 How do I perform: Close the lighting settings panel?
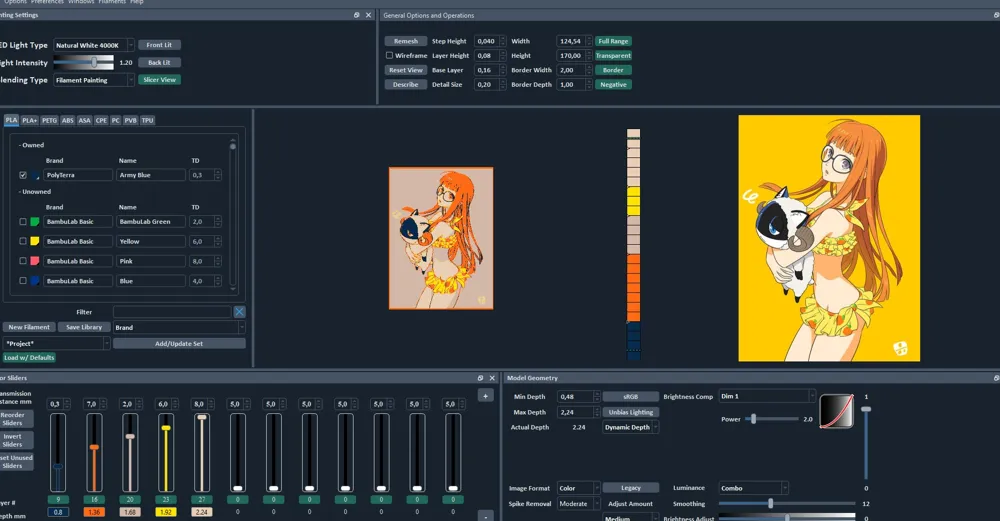(368, 15)
